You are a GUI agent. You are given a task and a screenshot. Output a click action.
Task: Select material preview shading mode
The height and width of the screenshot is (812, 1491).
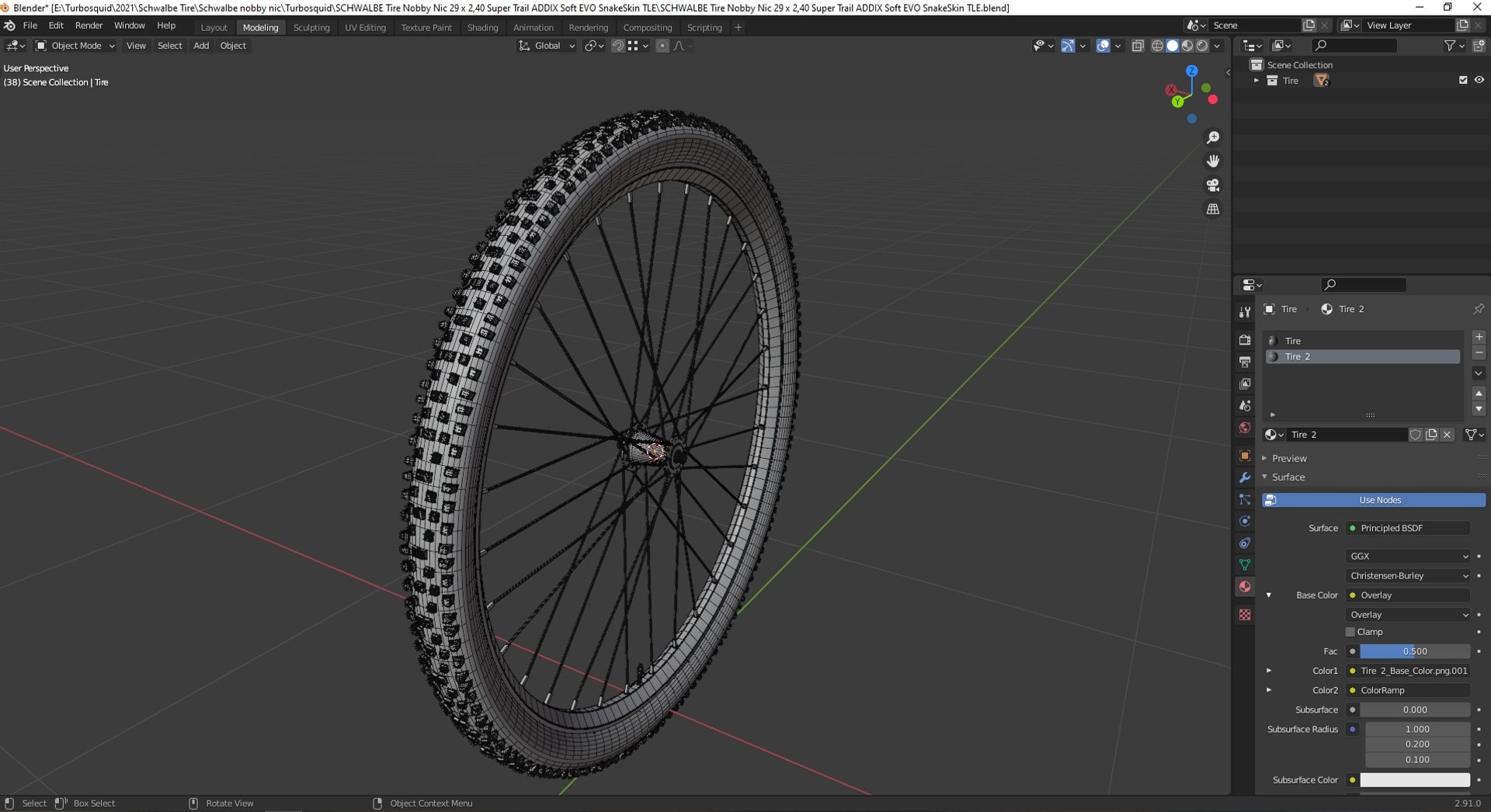point(1187,46)
